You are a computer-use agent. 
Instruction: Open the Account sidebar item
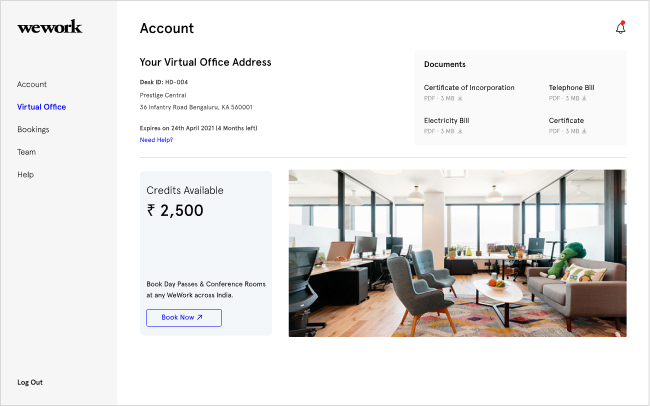[32, 84]
